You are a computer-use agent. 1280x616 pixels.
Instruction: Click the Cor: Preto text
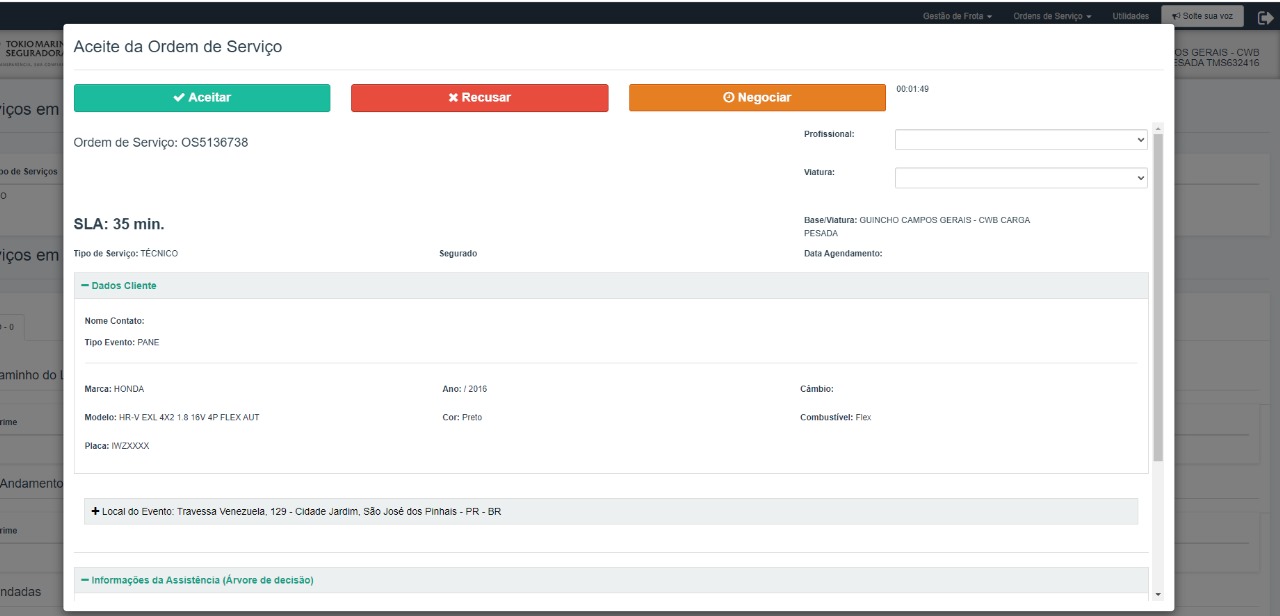tap(462, 417)
